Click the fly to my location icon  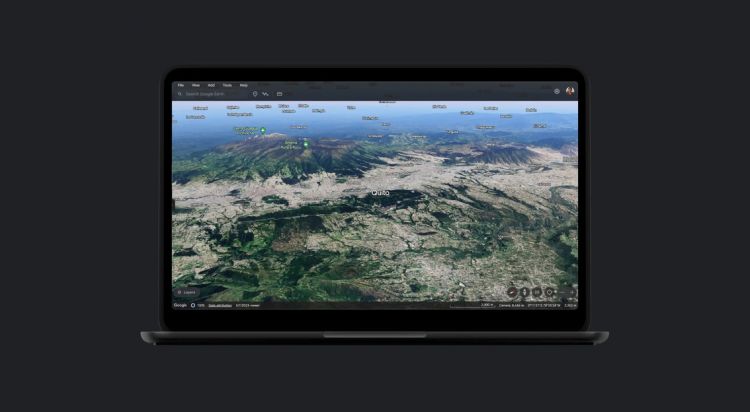point(550,292)
